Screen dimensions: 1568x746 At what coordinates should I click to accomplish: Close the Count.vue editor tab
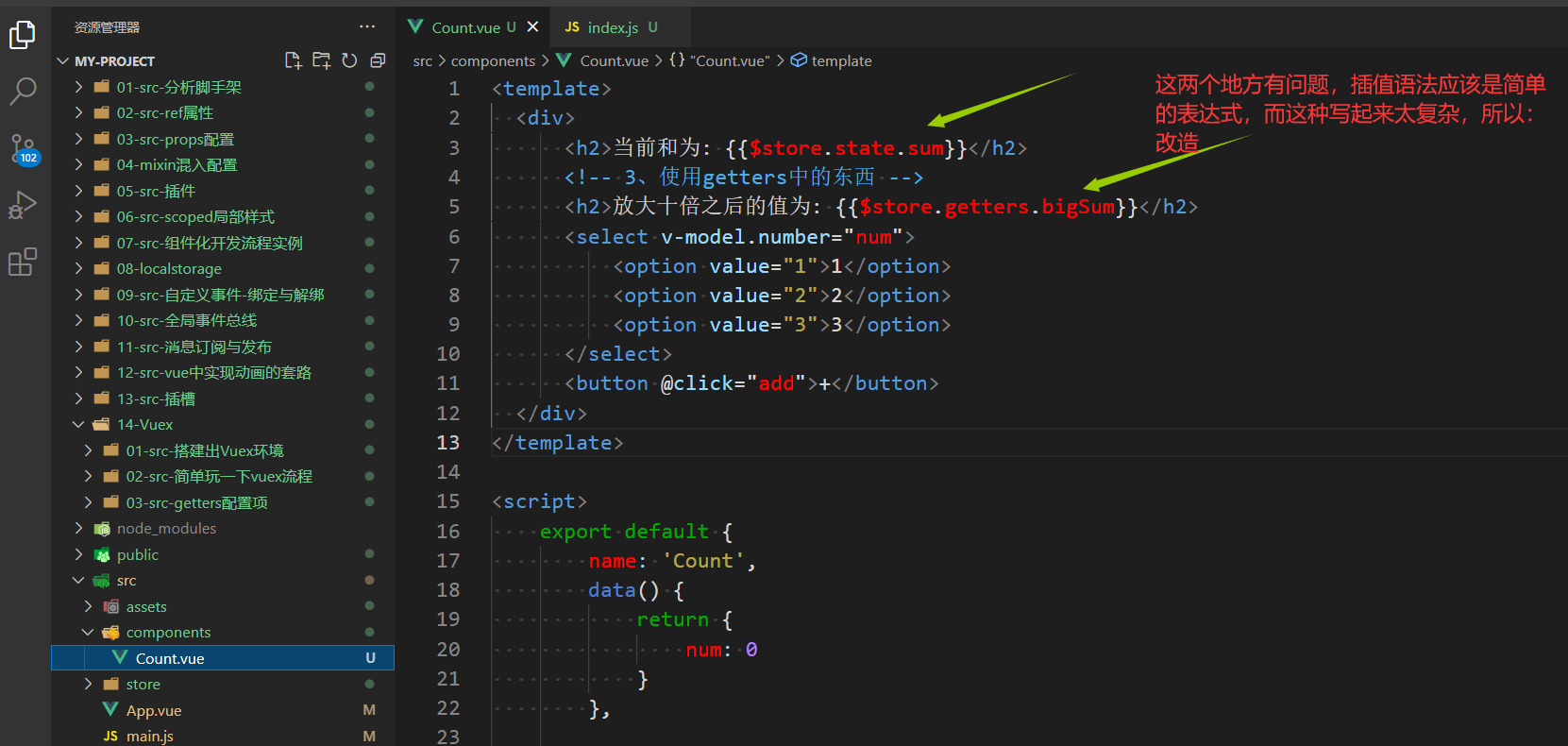click(x=532, y=27)
